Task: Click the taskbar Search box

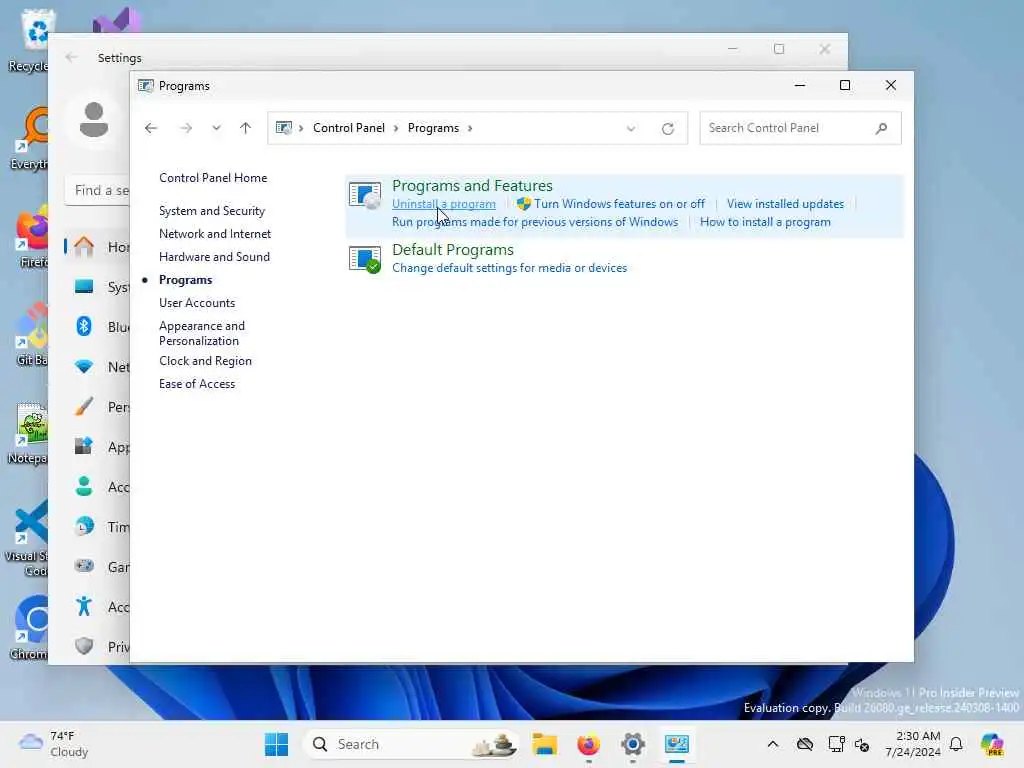Action: [x=413, y=744]
